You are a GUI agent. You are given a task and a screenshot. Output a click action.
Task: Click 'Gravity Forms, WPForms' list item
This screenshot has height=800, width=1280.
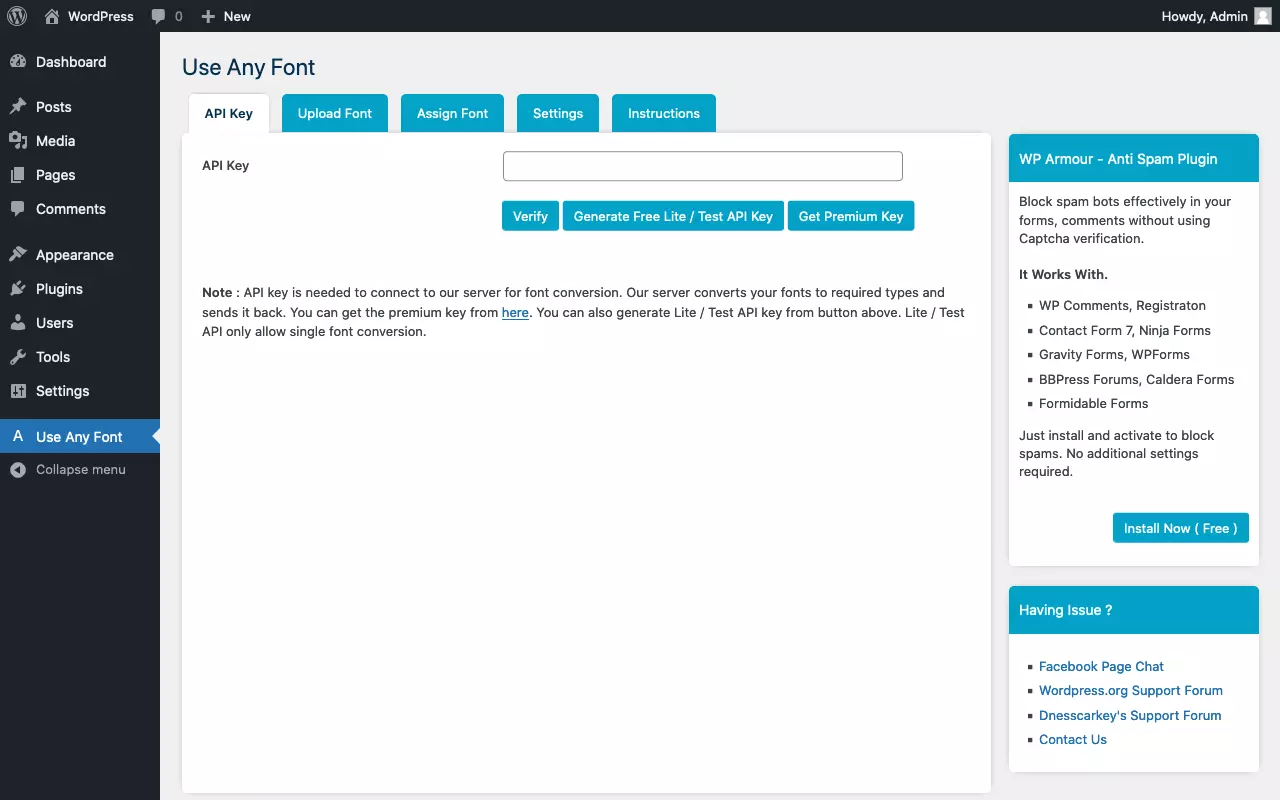[1114, 355]
